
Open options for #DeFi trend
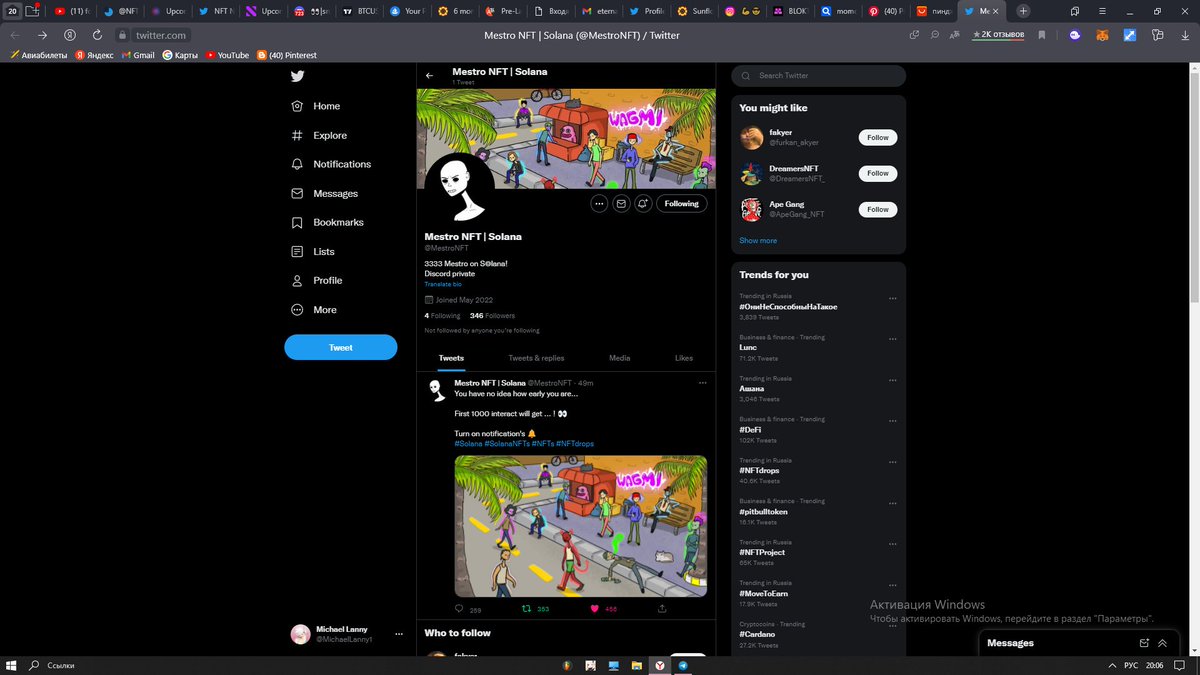893,421
